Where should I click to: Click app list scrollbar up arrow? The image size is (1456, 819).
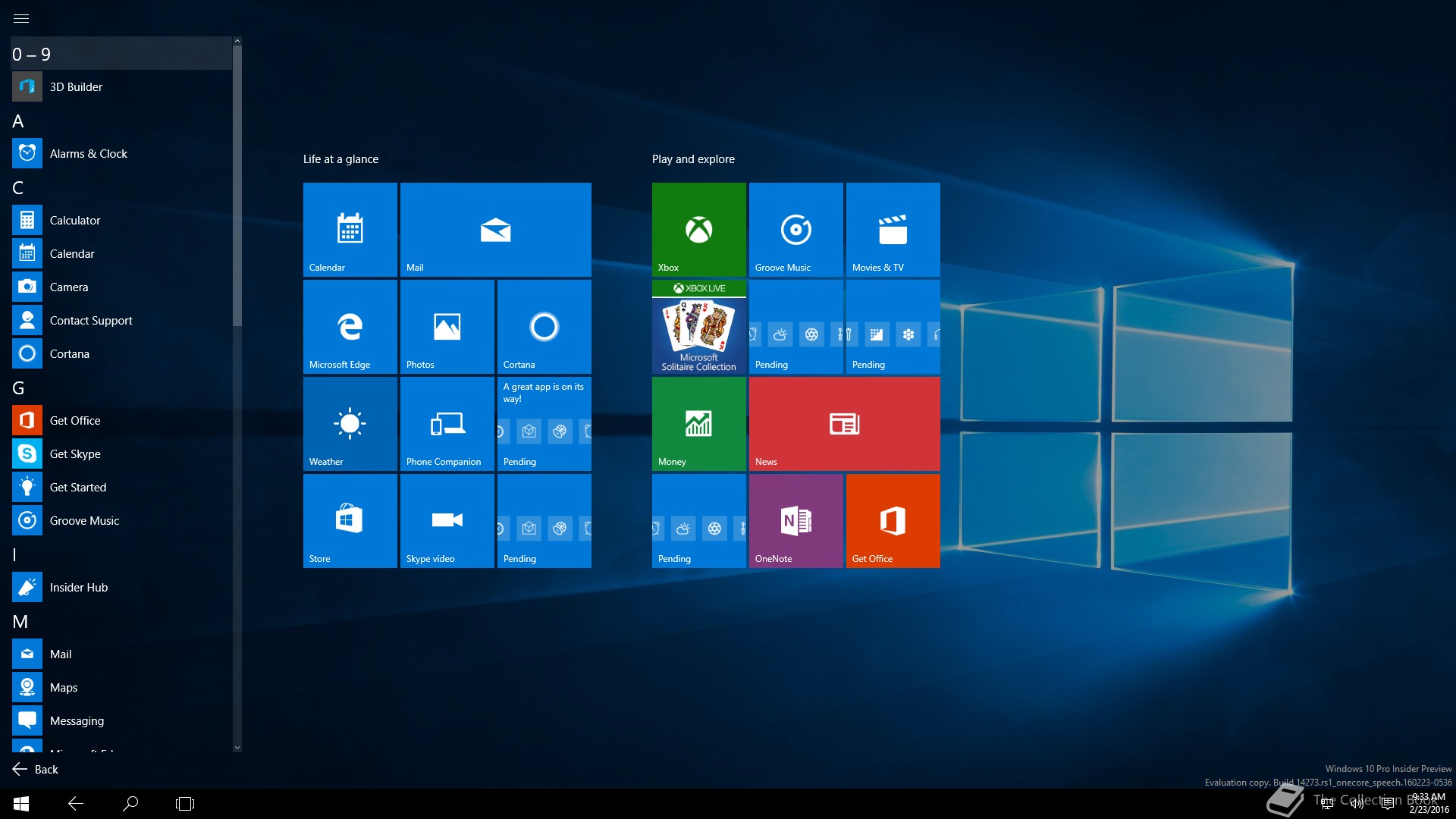click(237, 41)
